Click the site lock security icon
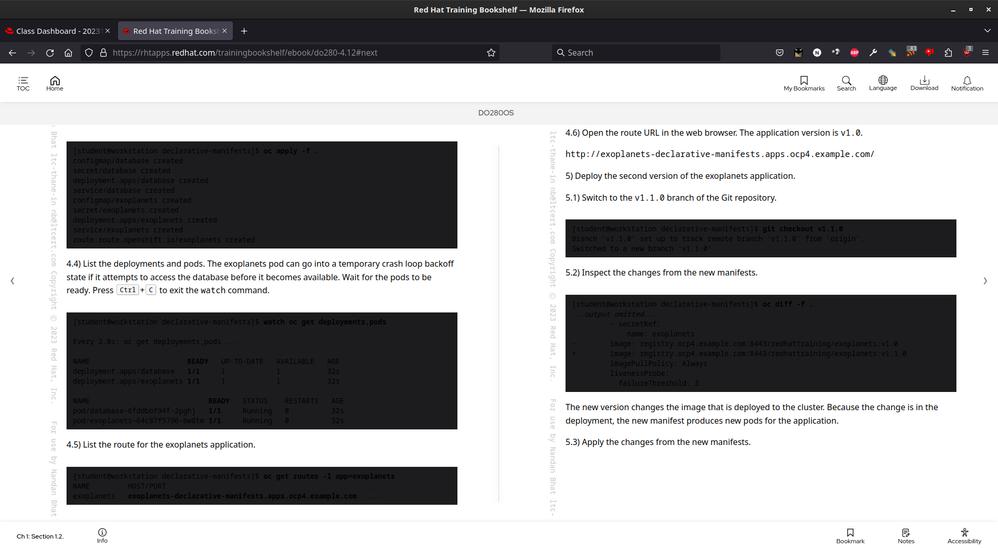Image resolution: width=998 pixels, height=549 pixels. tap(103, 53)
